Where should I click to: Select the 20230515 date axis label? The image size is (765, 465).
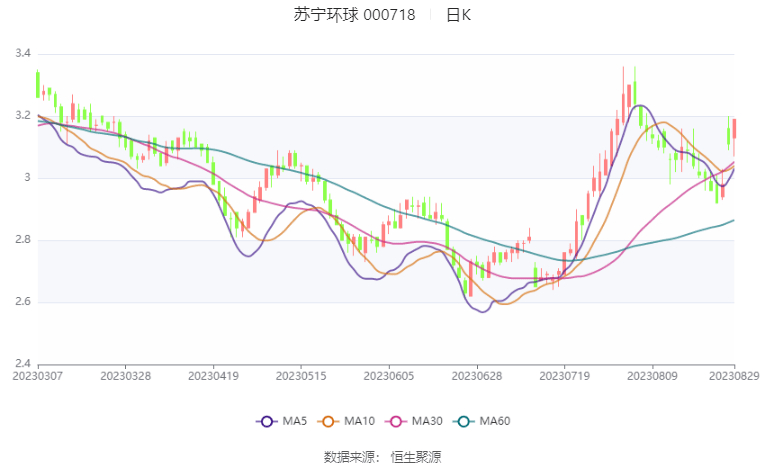[300, 375]
